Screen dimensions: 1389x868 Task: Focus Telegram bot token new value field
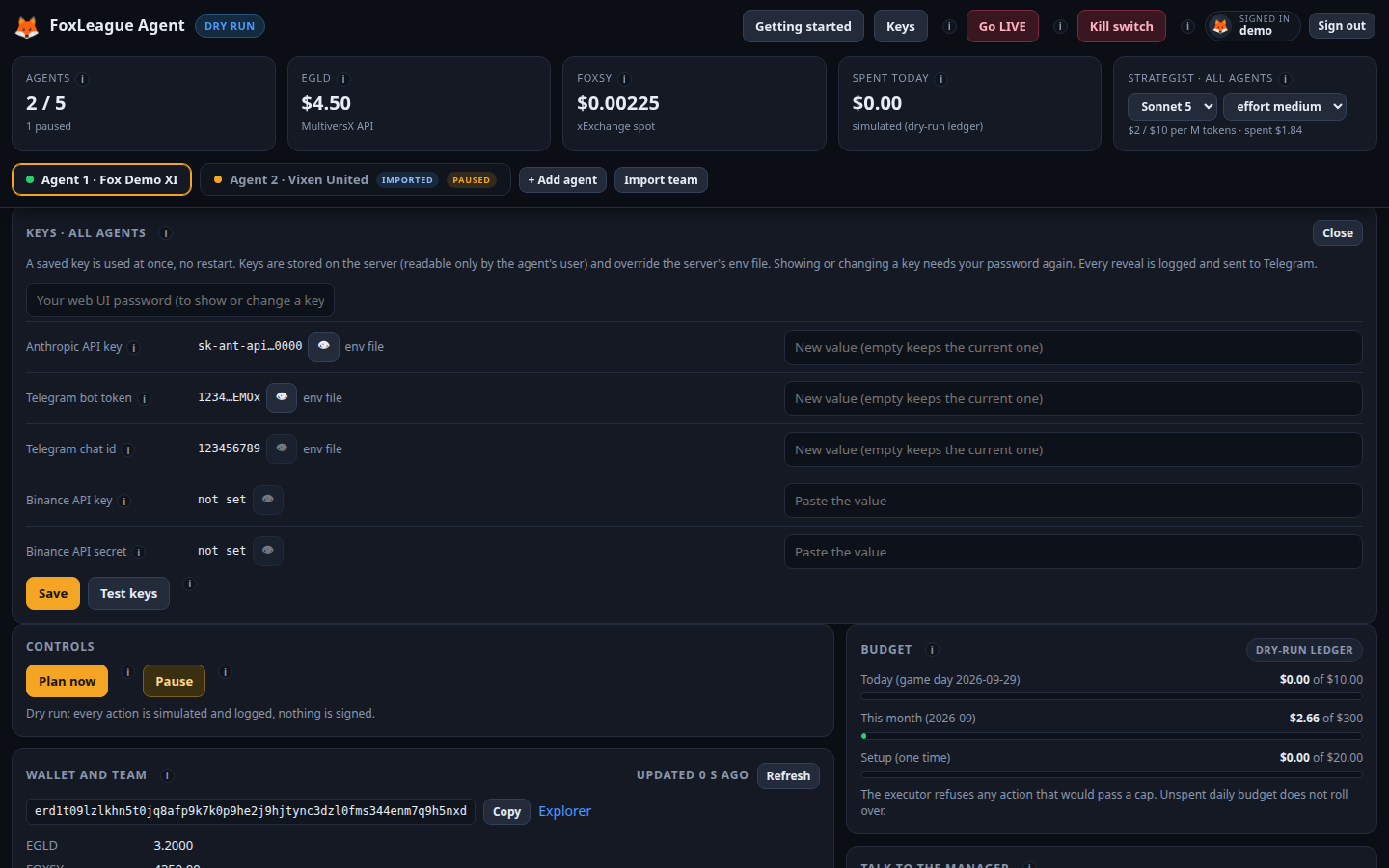[1074, 398]
